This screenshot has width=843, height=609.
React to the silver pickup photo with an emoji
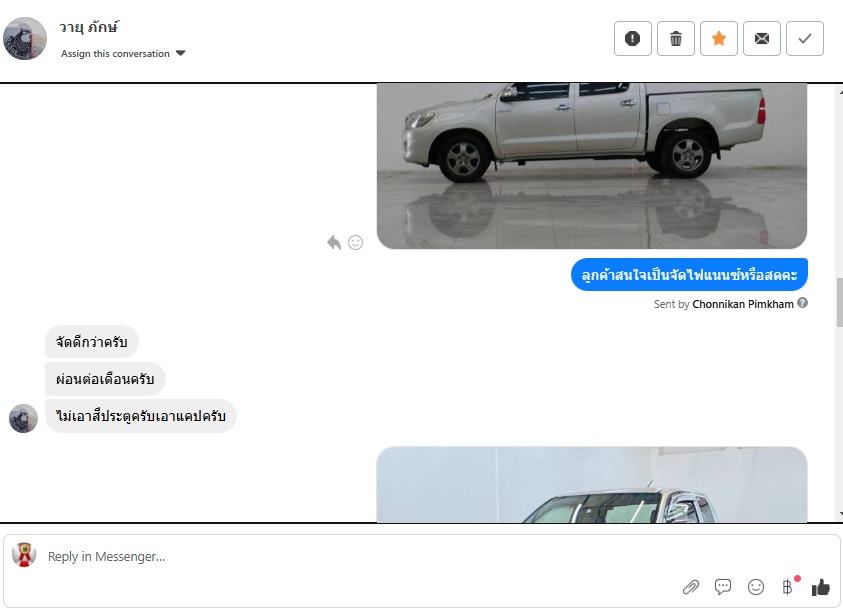coord(355,242)
